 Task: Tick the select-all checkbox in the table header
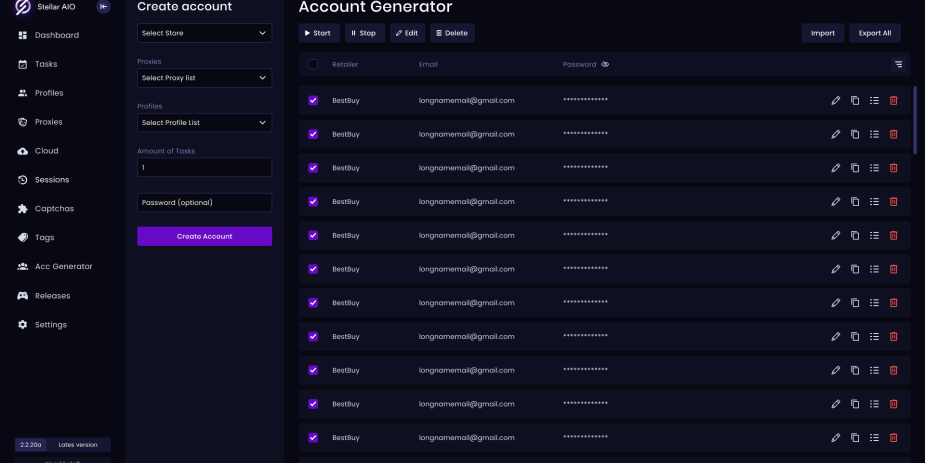tap(313, 64)
